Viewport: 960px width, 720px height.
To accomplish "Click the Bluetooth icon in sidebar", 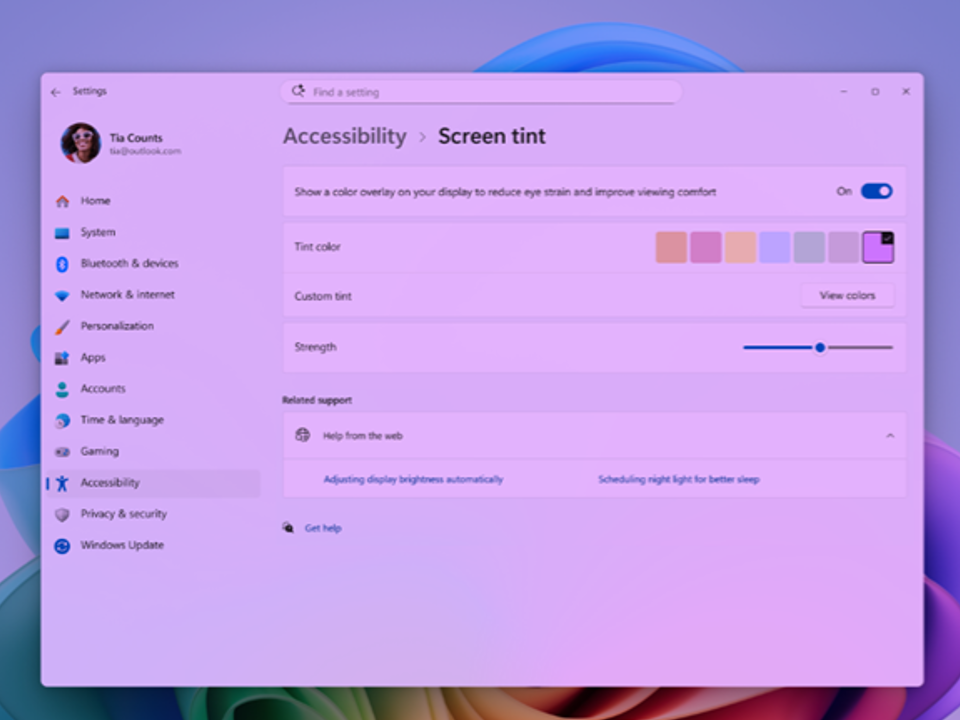I will (x=62, y=264).
